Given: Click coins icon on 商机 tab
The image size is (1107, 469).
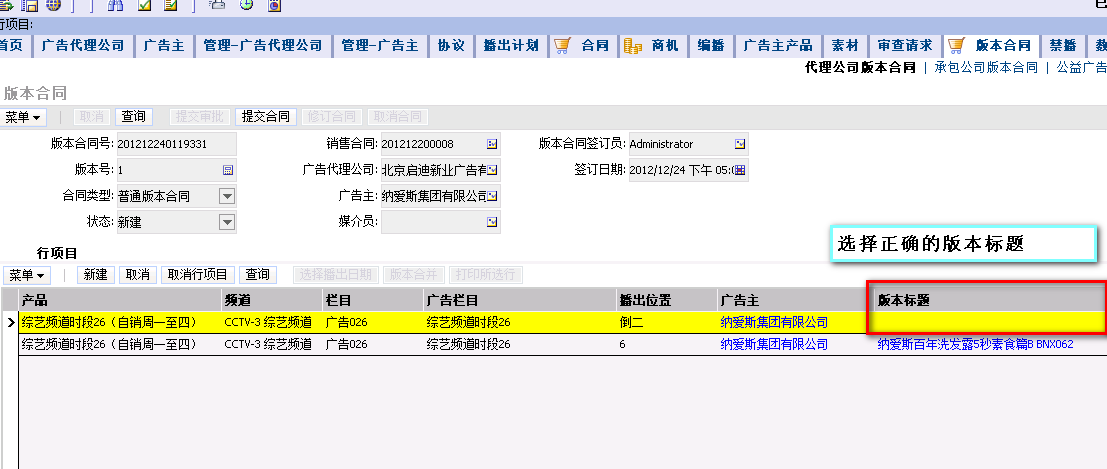Looking at the screenshot, I should 632,46.
